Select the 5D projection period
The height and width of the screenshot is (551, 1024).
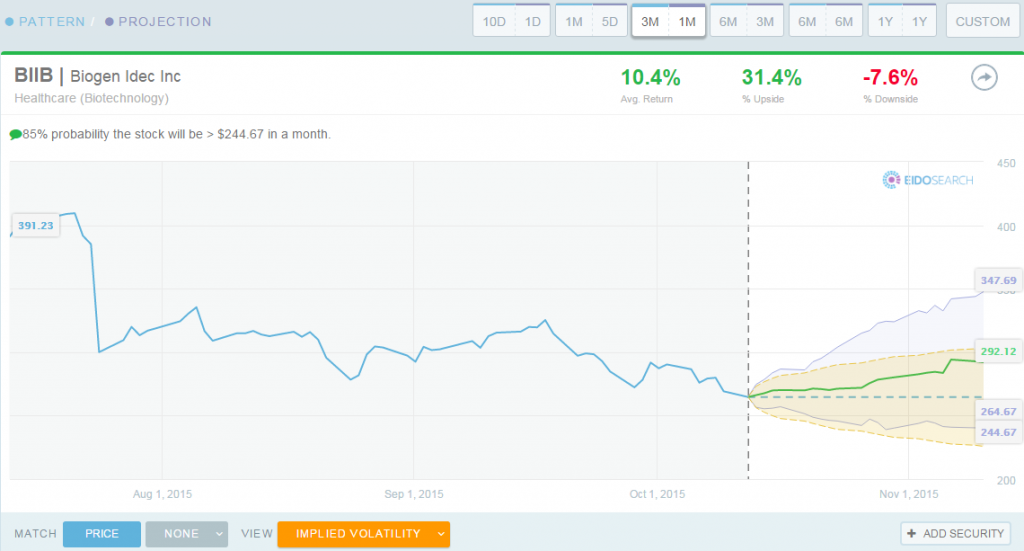(x=609, y=22)
